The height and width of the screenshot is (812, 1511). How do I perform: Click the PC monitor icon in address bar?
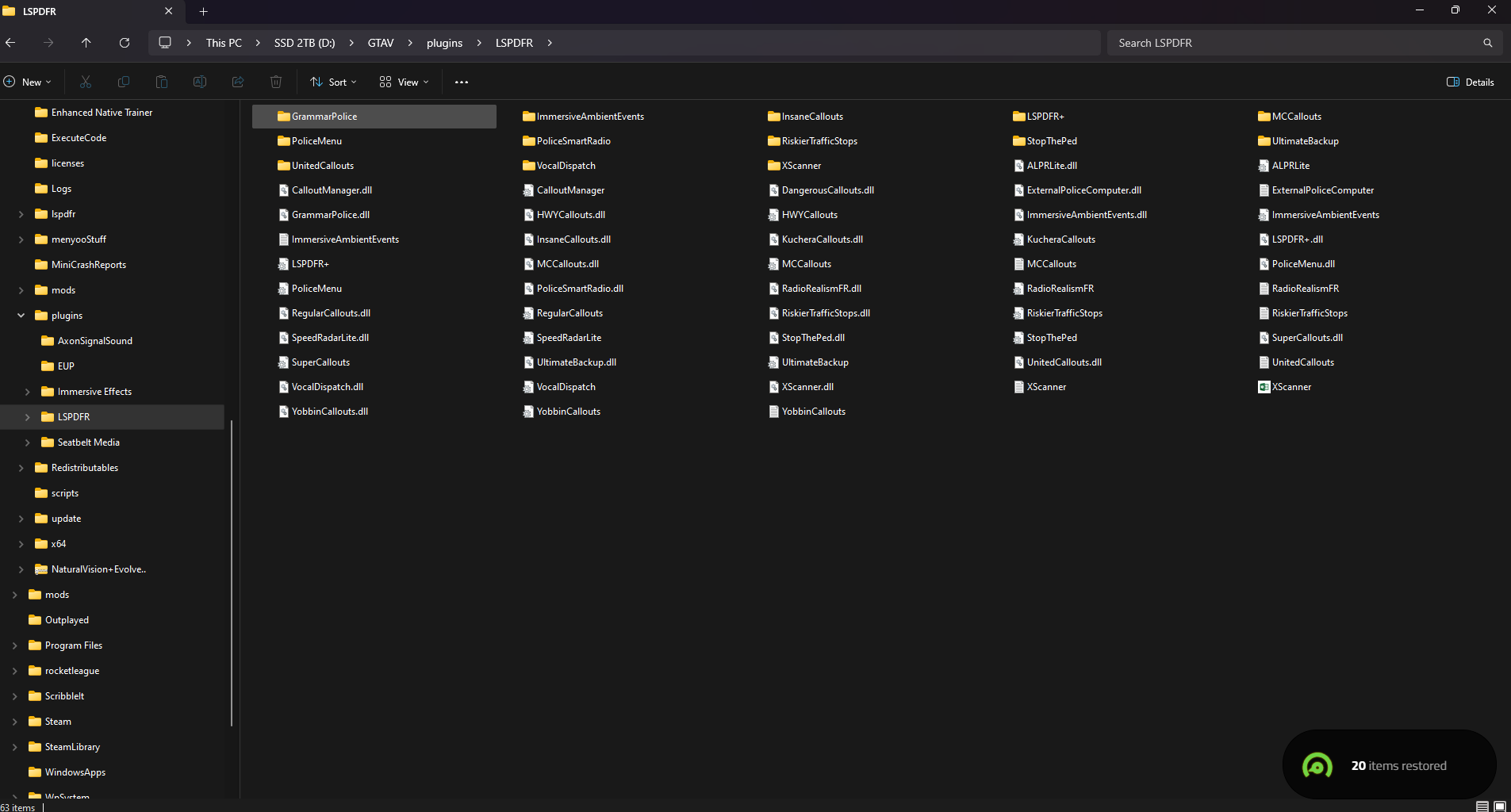click(165, 43)
